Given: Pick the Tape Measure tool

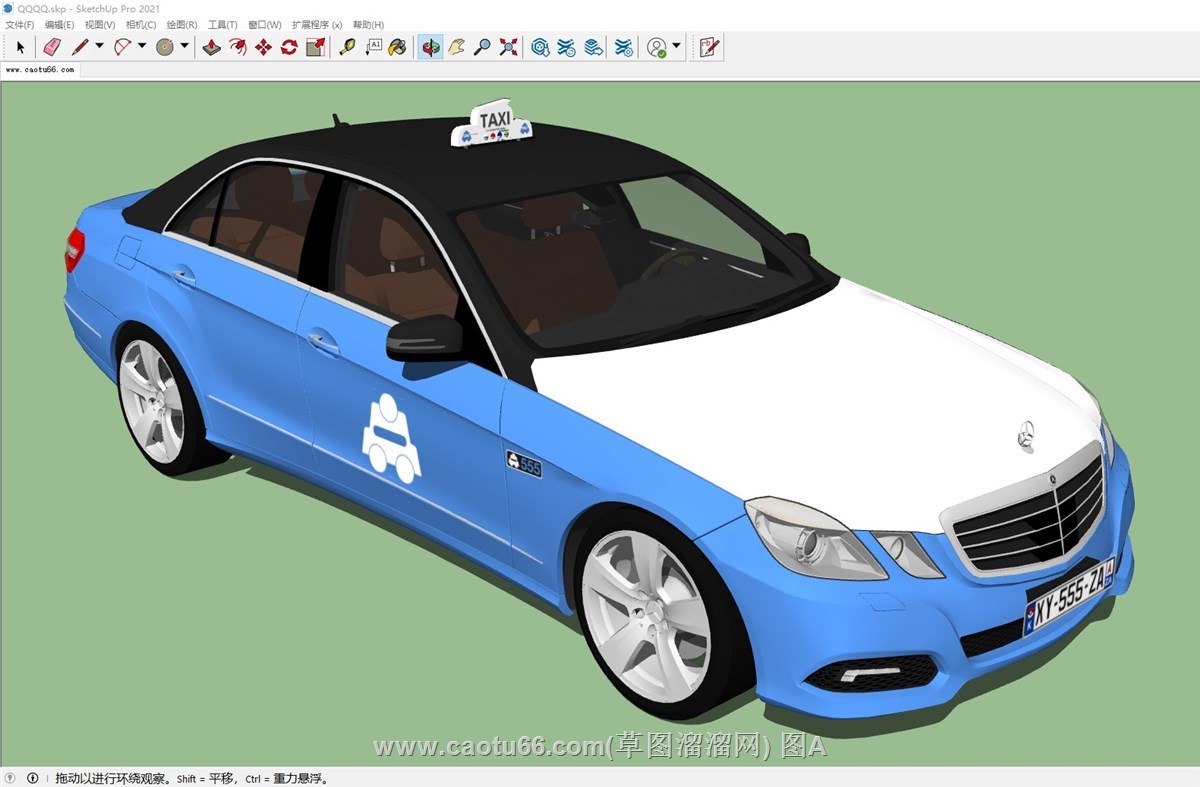Looking at the screenshot, I should (347, 47).
